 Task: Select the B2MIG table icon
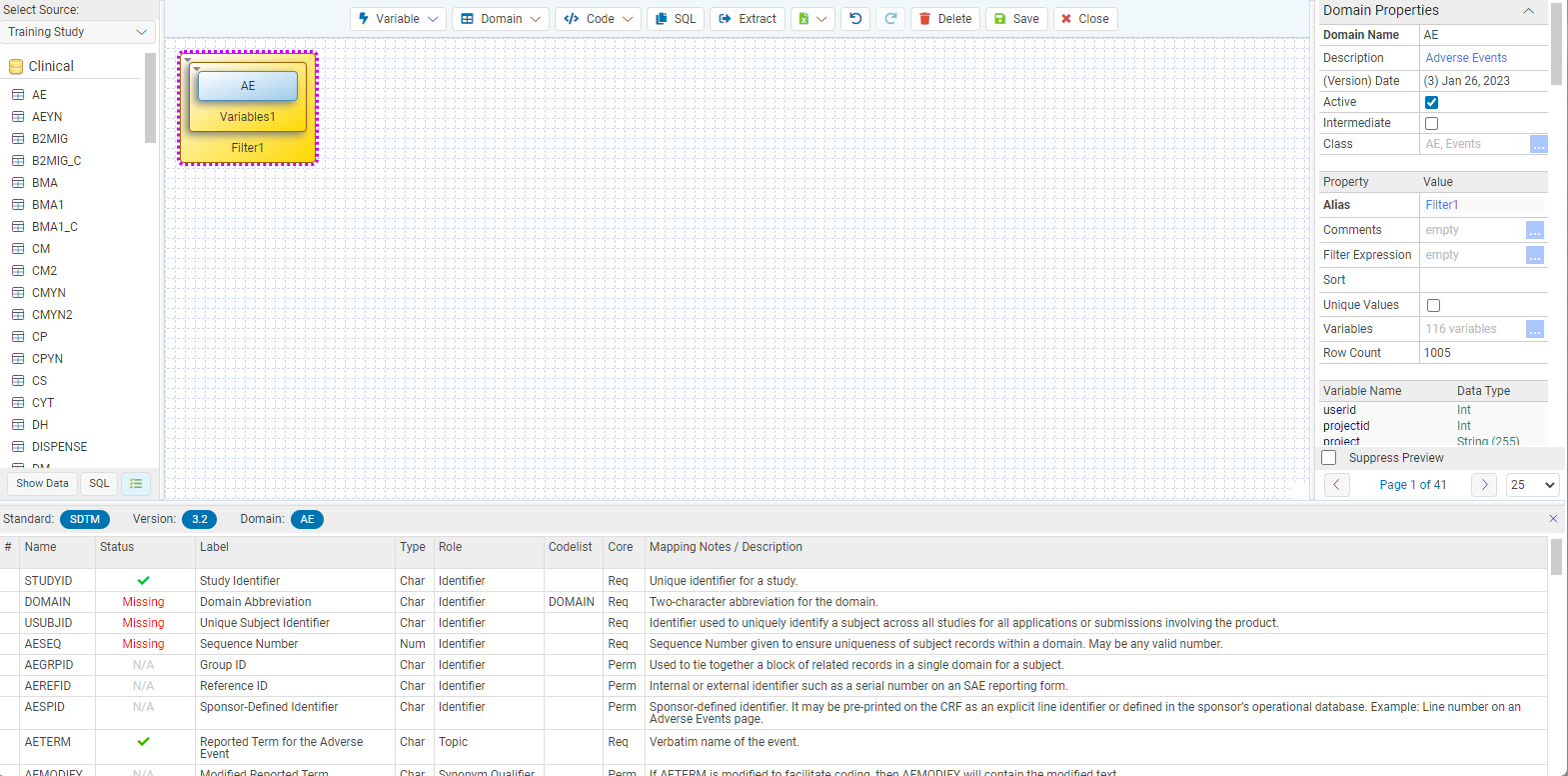(18, 139)
